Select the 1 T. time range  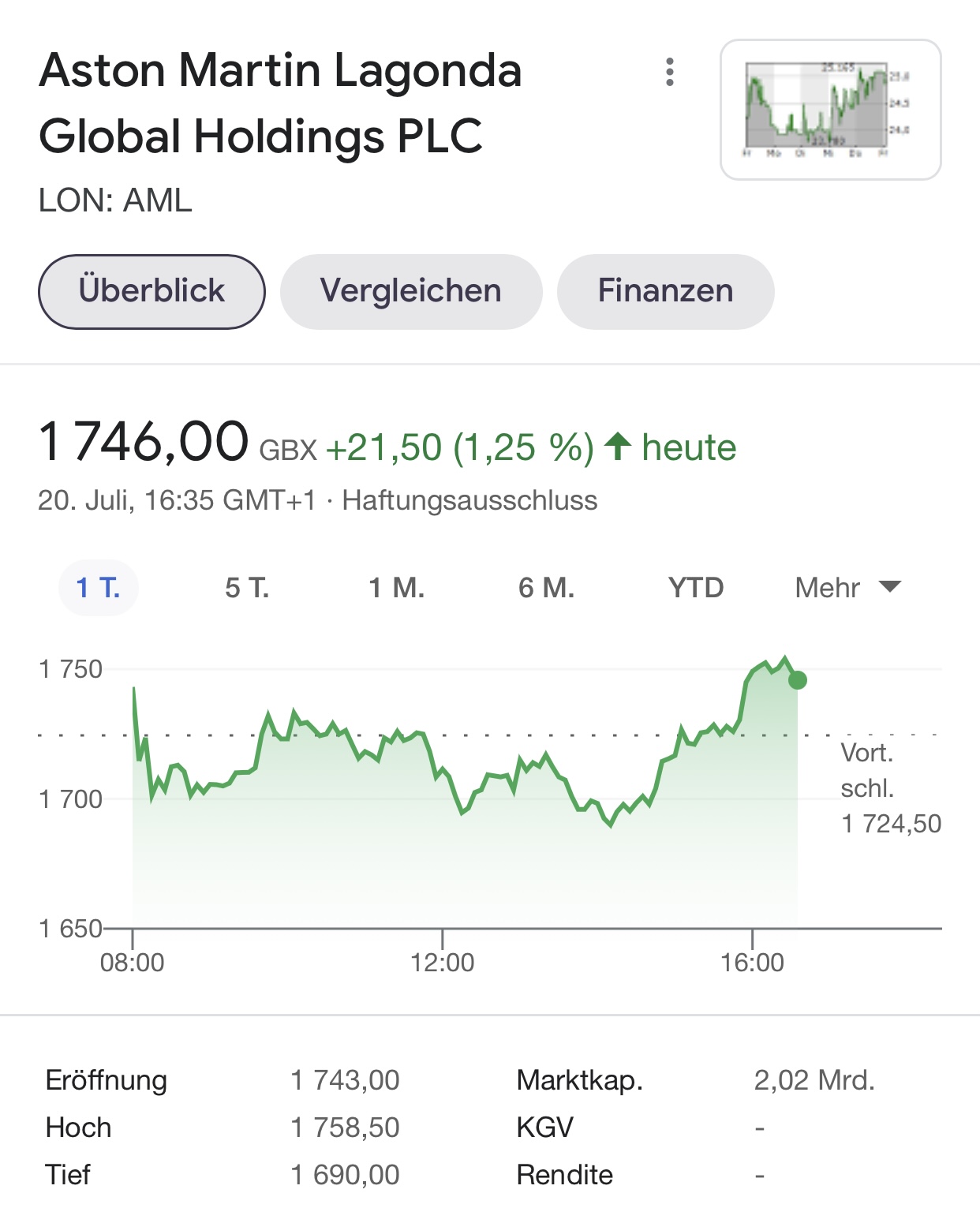pyautogui.click(x=98, y=588)
